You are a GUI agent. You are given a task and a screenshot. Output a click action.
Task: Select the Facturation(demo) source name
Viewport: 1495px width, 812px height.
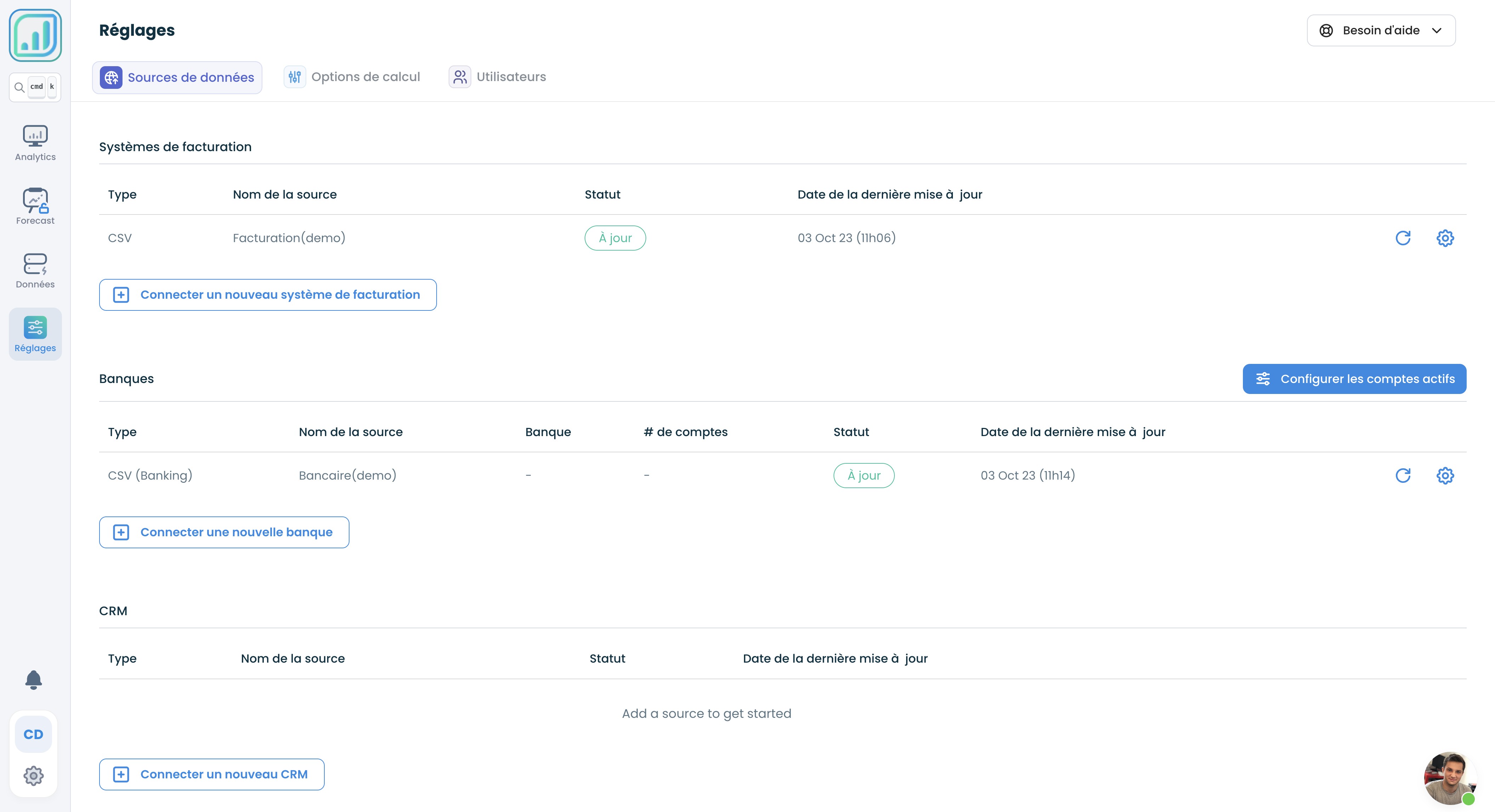point(289,238)
